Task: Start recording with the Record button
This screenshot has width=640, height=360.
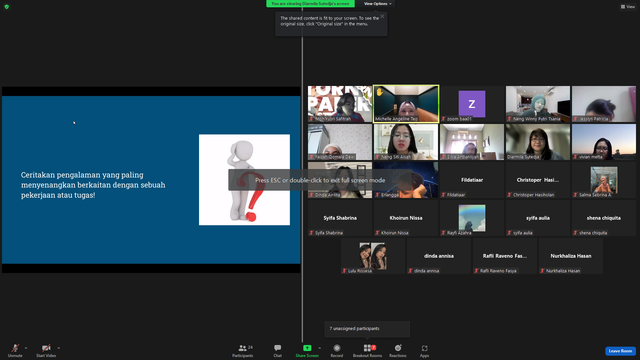Action: 337,350
